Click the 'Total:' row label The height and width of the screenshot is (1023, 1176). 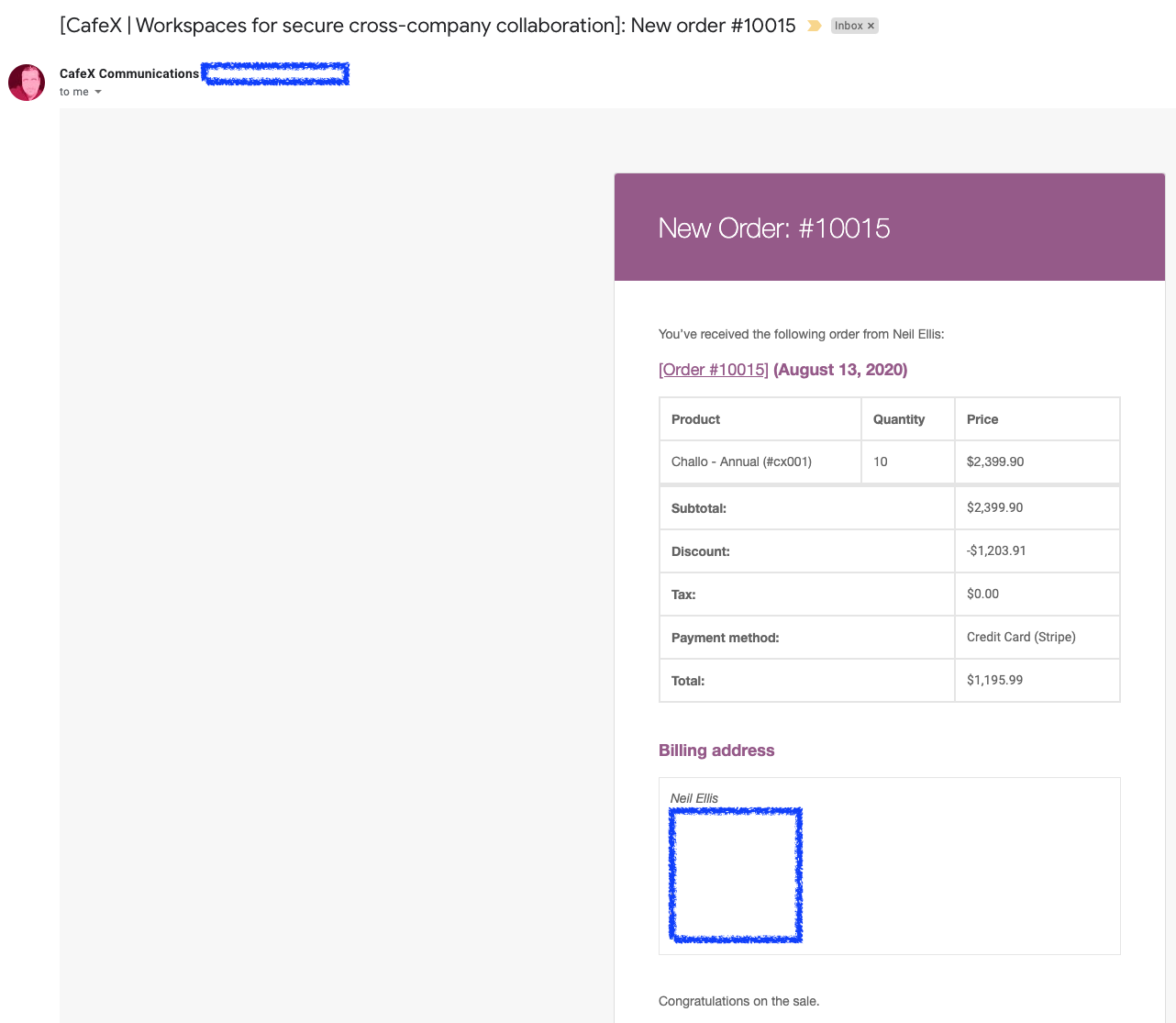click(x=688, y=681)
